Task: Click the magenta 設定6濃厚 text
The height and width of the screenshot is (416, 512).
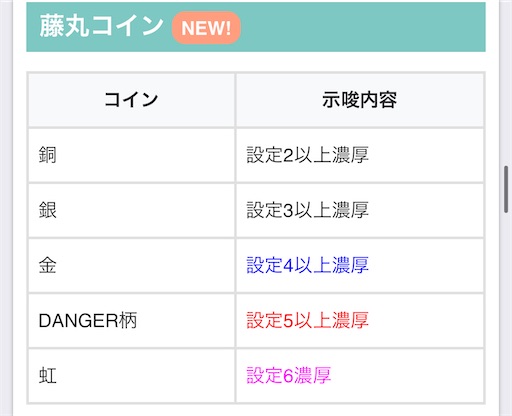Action: (289, 376)
